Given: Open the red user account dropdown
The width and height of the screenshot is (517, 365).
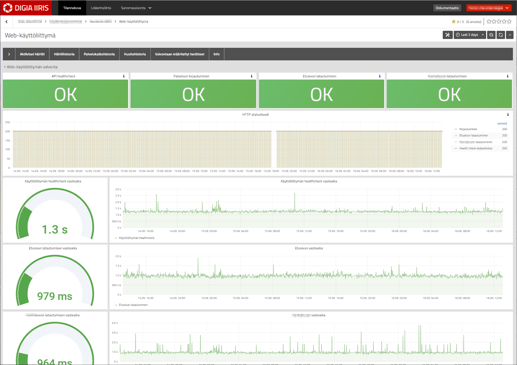Looking at the screenshot, I should click(488, 8).
